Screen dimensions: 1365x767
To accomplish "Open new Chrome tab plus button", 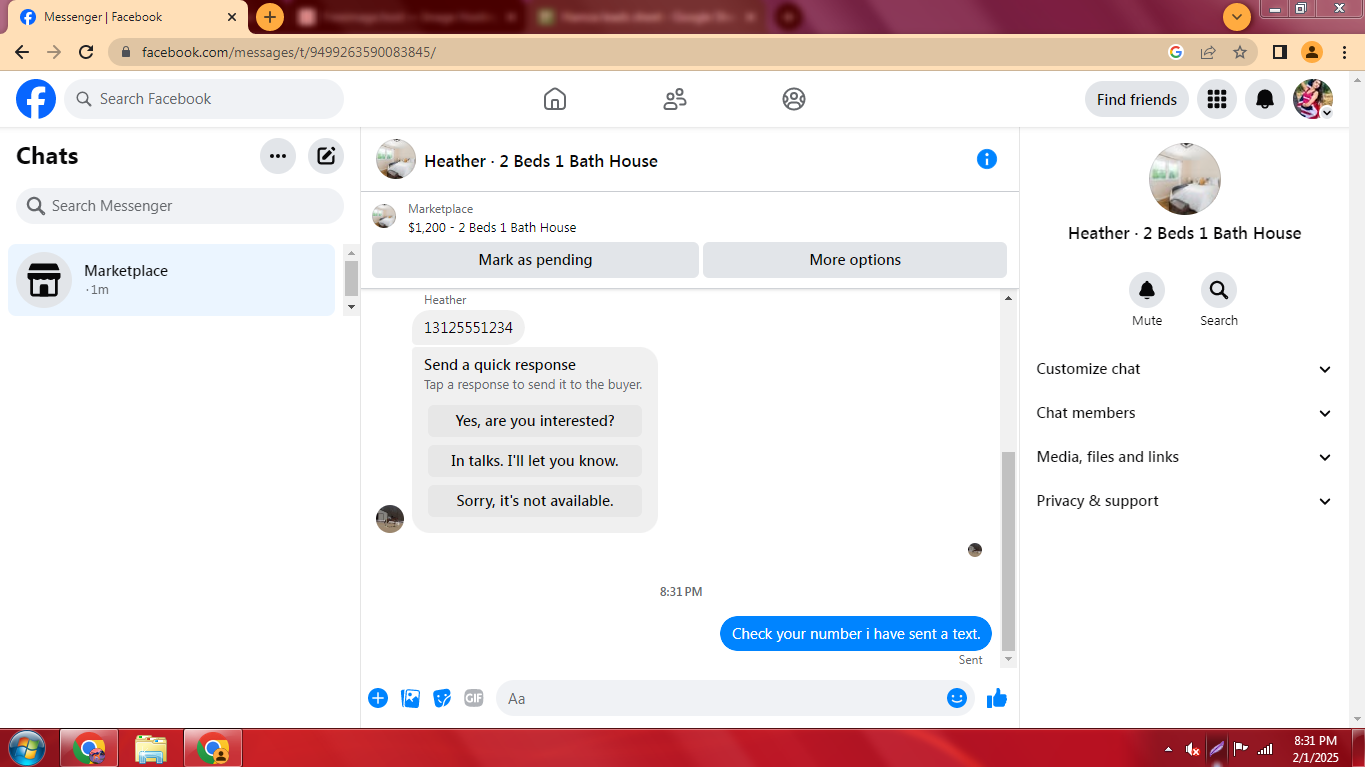I will (270, 17).
